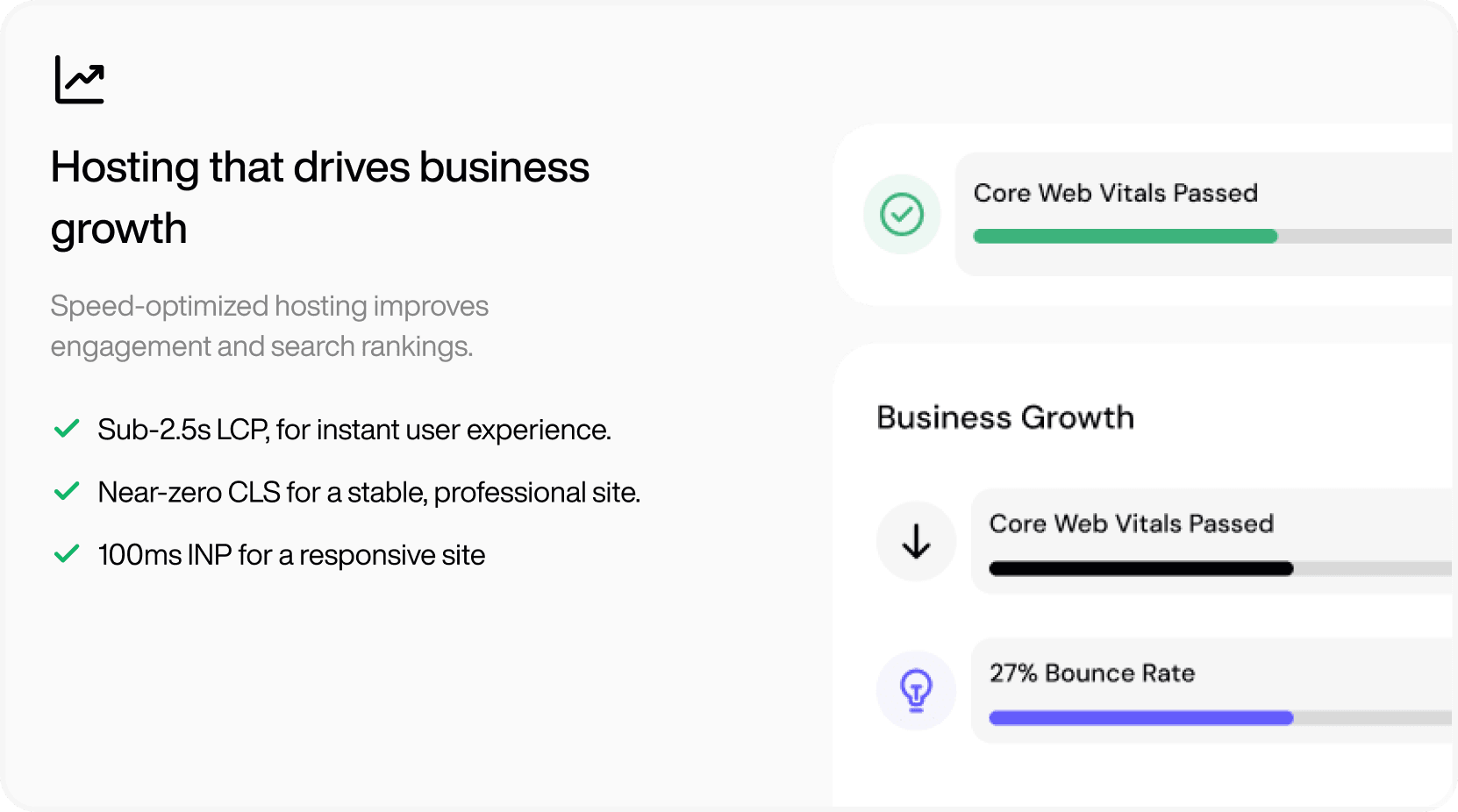The image size is (1458, 812).
Task: Click the "Business Growth" card title
Action: [x=1005, y=417]
